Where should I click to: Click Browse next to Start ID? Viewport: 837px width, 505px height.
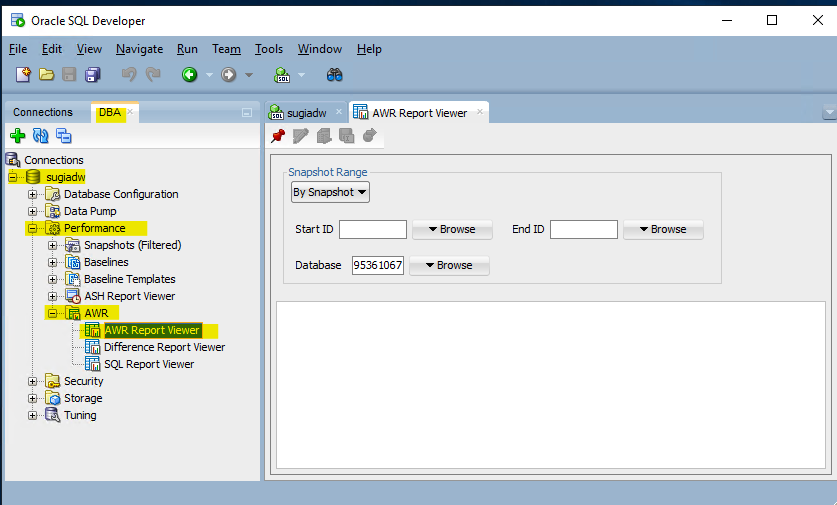pos(452,229)
